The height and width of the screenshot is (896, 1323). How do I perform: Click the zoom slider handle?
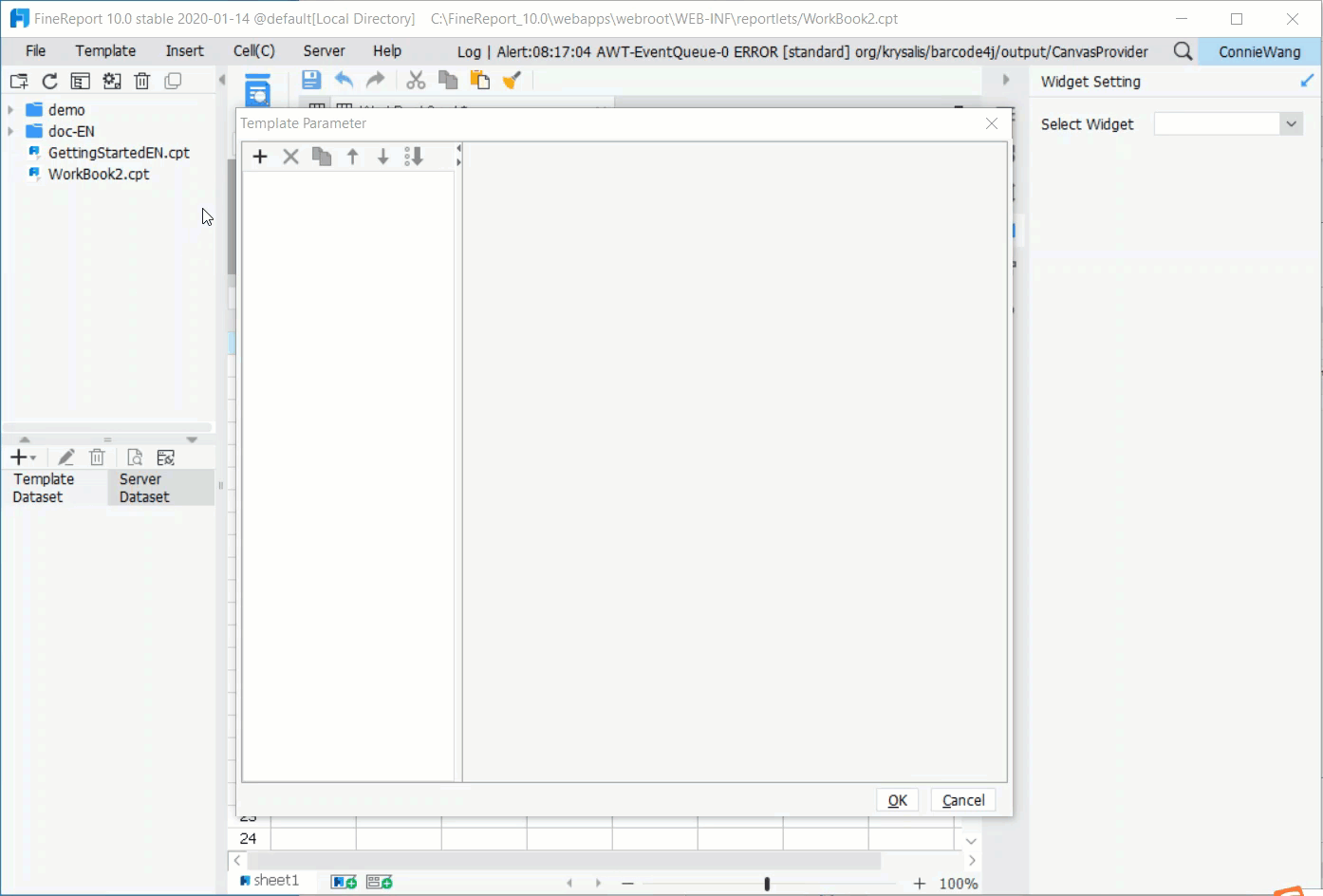click(x=767, y=884)
